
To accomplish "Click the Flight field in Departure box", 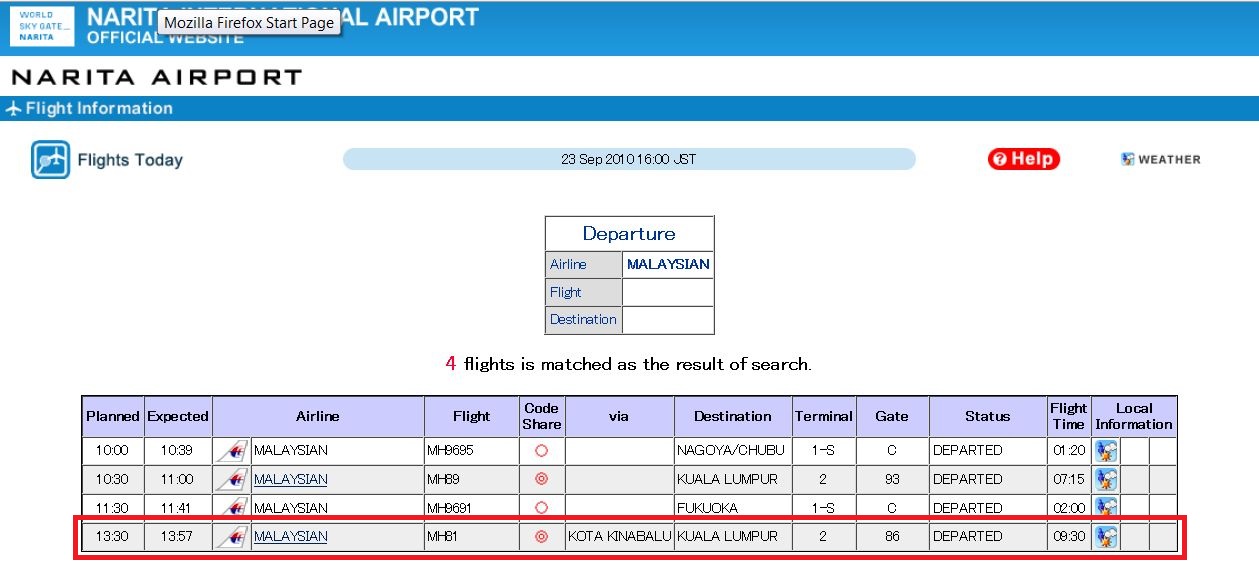I will click(667, 292).
